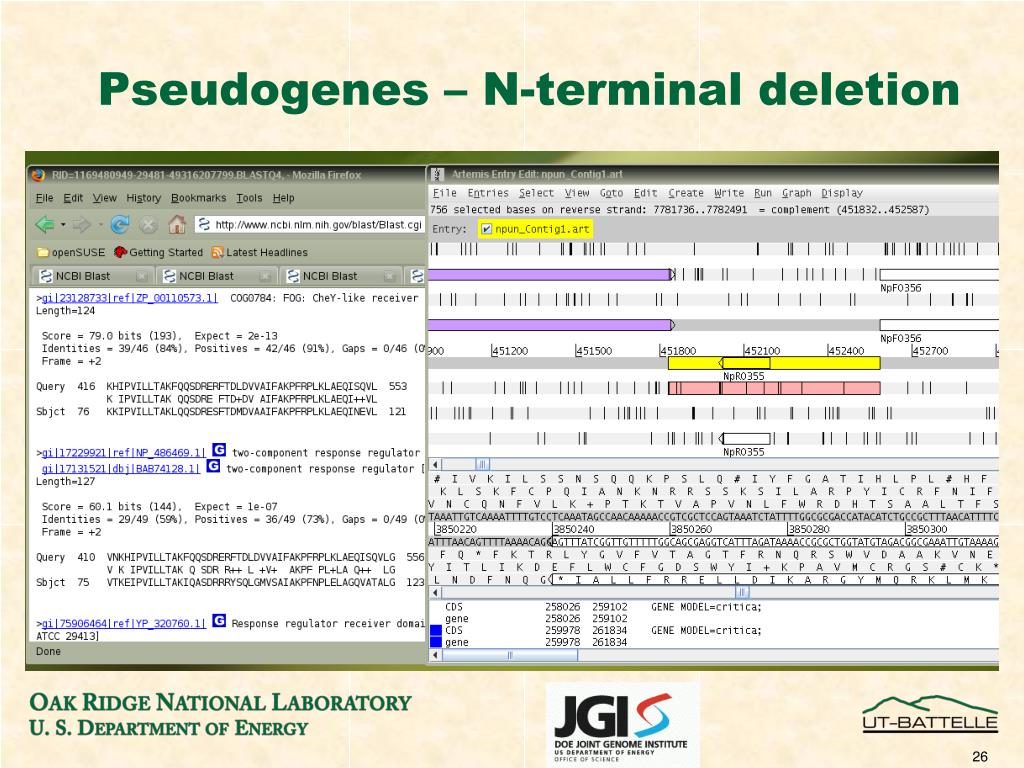1024x768 pixels.
Task: Open Artemis Goto menu
Action: tap(611, 193)
